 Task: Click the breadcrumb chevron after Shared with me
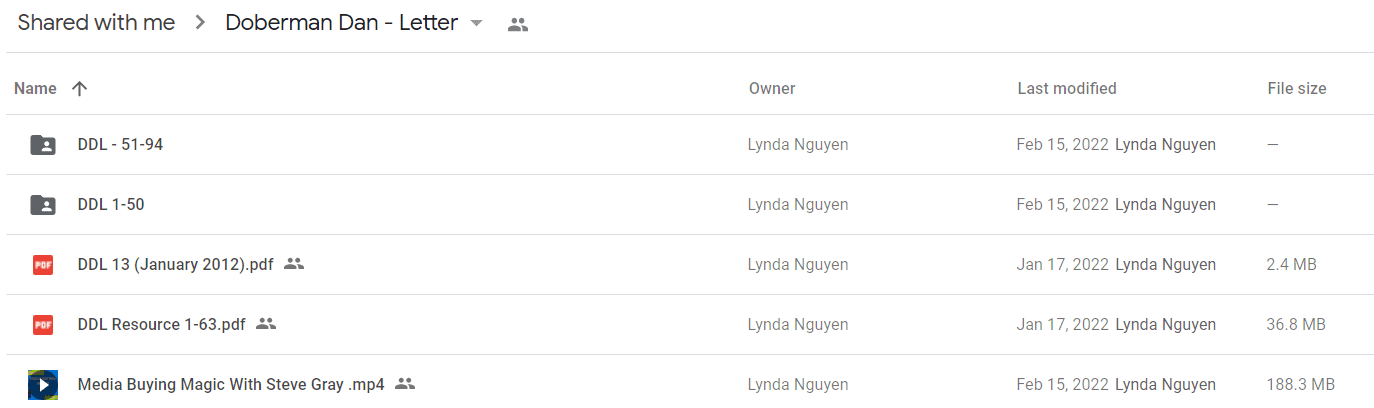pyautogui.click(x=200, y=23)
